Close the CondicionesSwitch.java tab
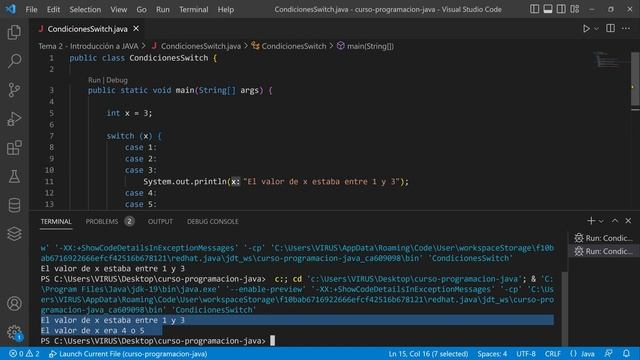 136,29
